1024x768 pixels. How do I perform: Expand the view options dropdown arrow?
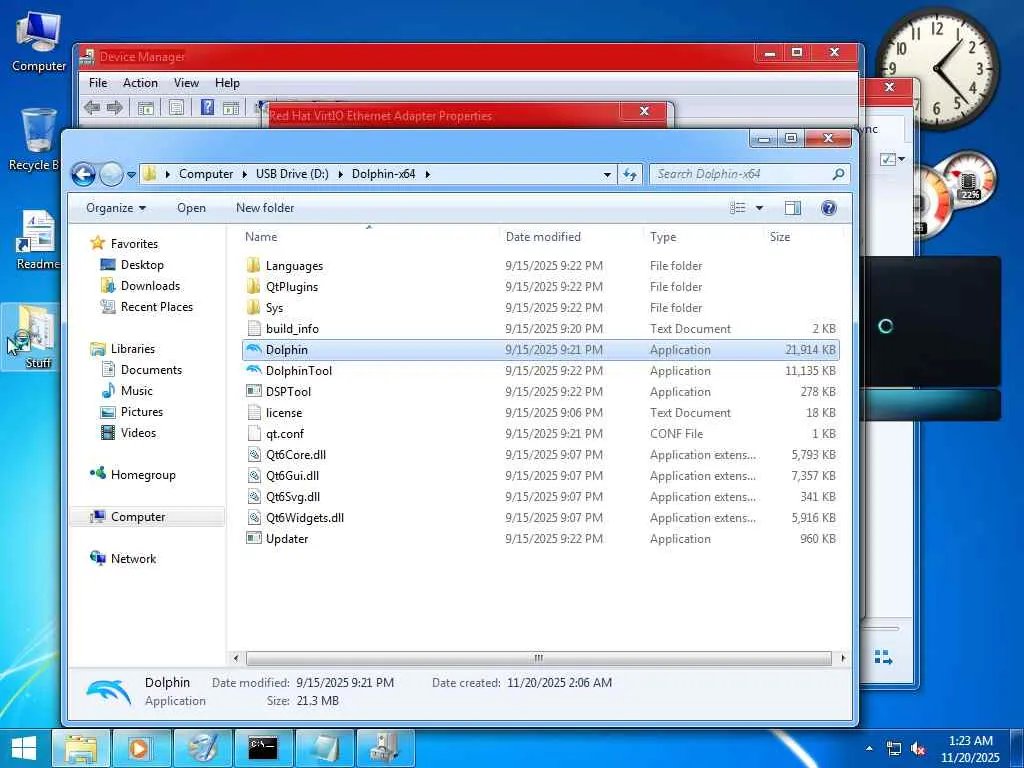(760, 208)
